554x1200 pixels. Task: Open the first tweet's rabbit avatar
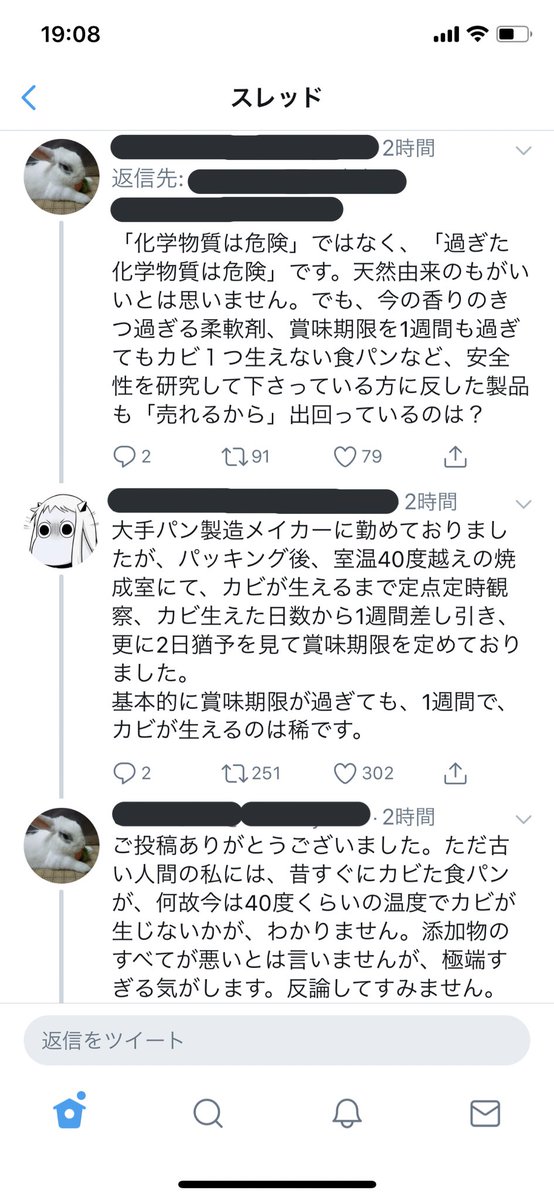[x=61, y=176]
